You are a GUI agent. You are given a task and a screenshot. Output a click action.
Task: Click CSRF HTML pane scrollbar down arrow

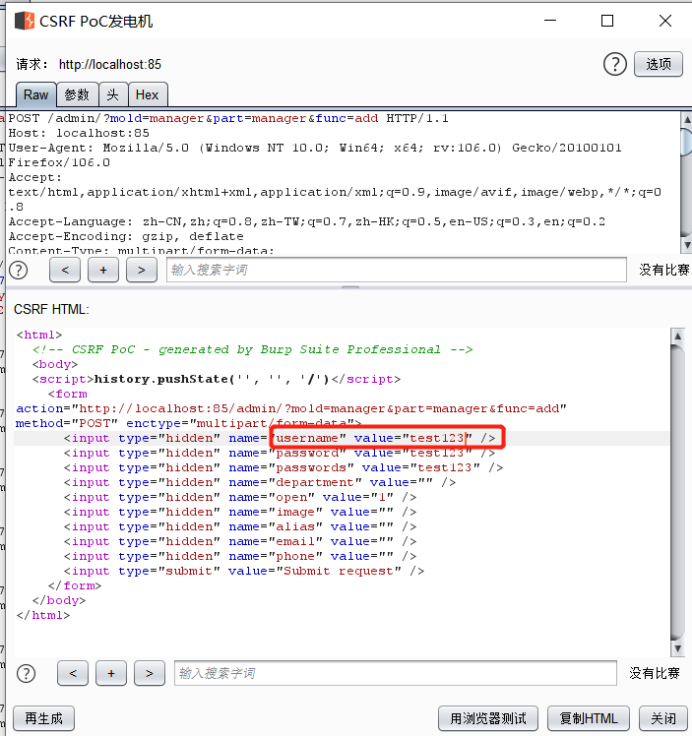[x=677, y=649]
